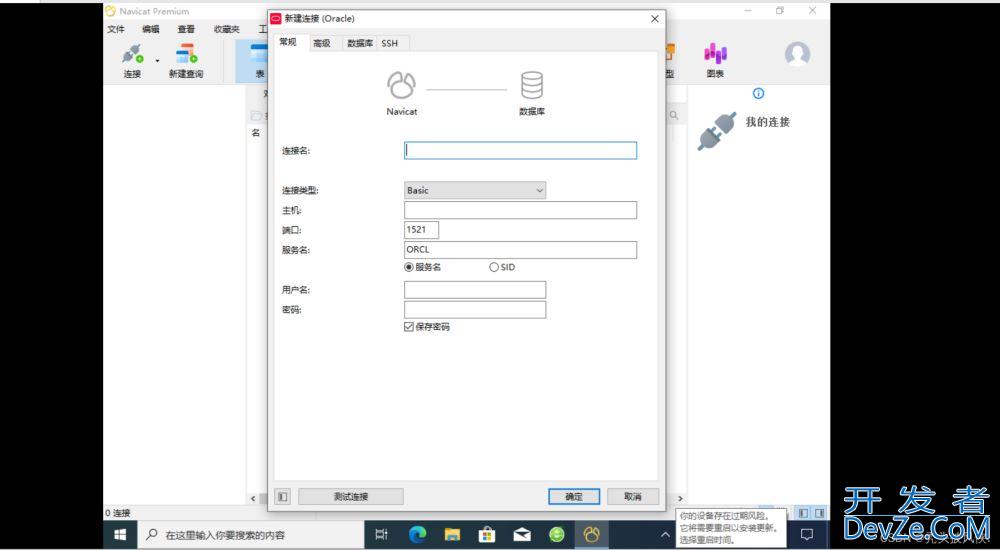Click the 用户名 input field
Screen dimensions: 1000x550
(x=475, y=290)
